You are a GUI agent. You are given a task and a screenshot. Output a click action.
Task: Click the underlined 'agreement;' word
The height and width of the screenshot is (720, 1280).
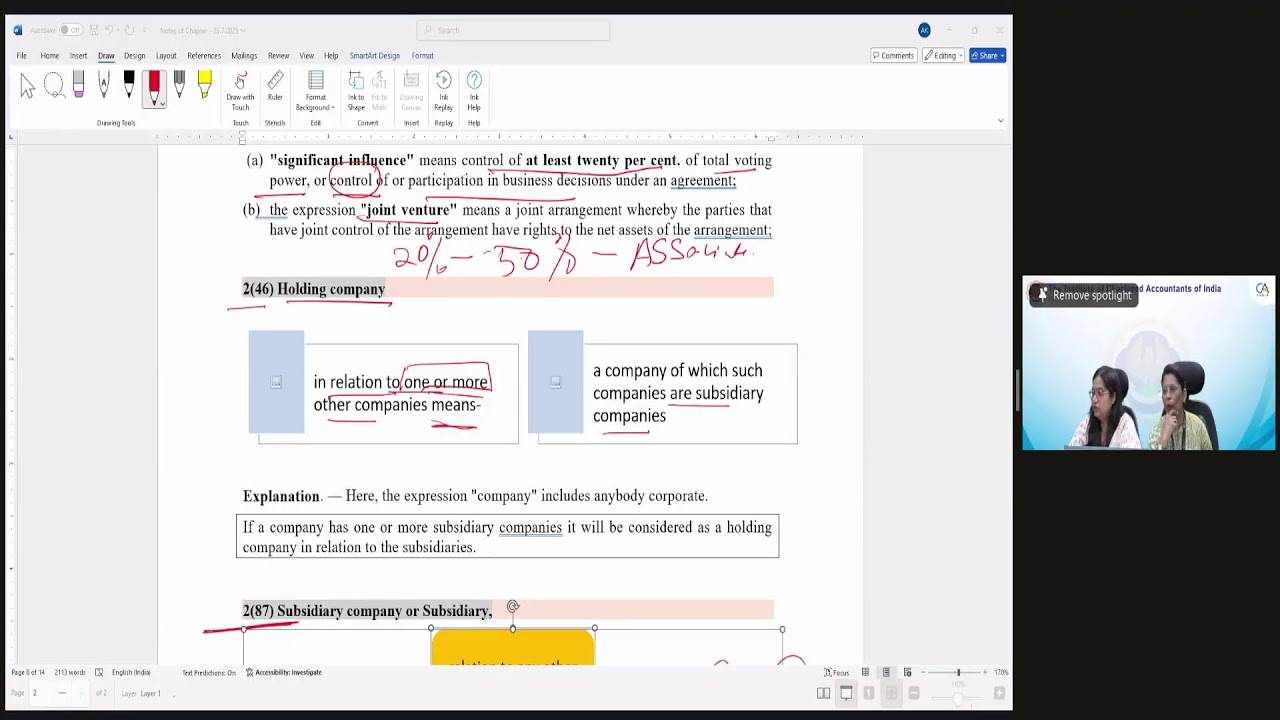(x=703, y=181)
